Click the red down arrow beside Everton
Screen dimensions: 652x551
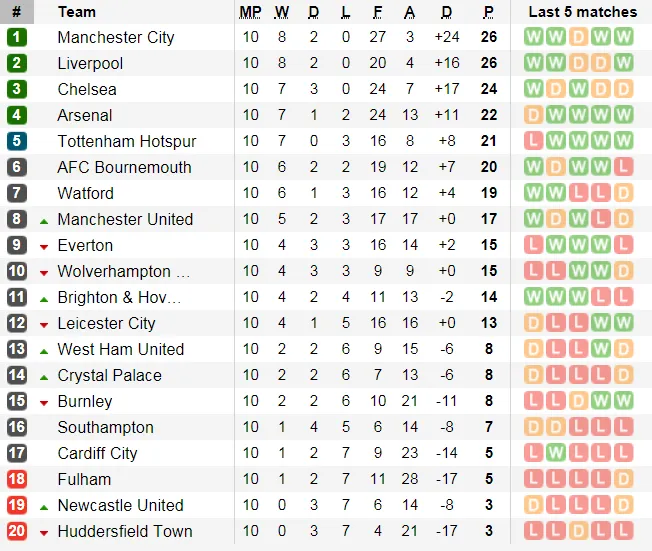(44, 246)
